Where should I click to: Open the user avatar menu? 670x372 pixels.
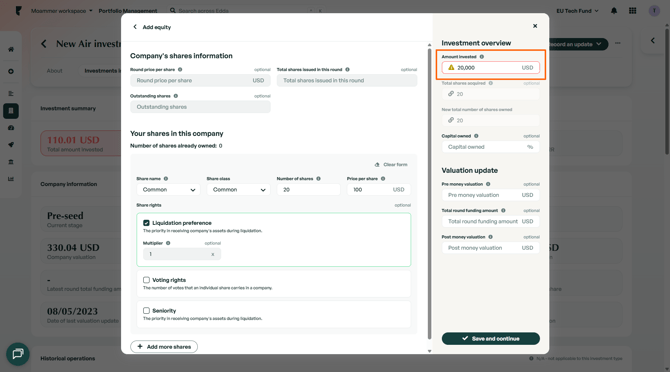(x=654, y=11)
